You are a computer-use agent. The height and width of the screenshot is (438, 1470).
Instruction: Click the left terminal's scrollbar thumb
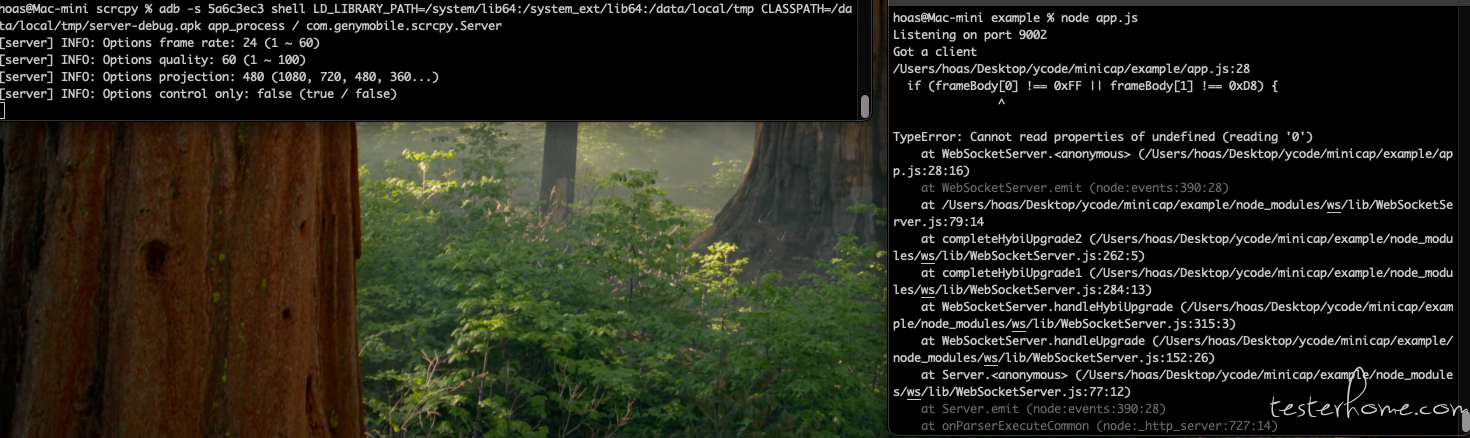(864, 105)
